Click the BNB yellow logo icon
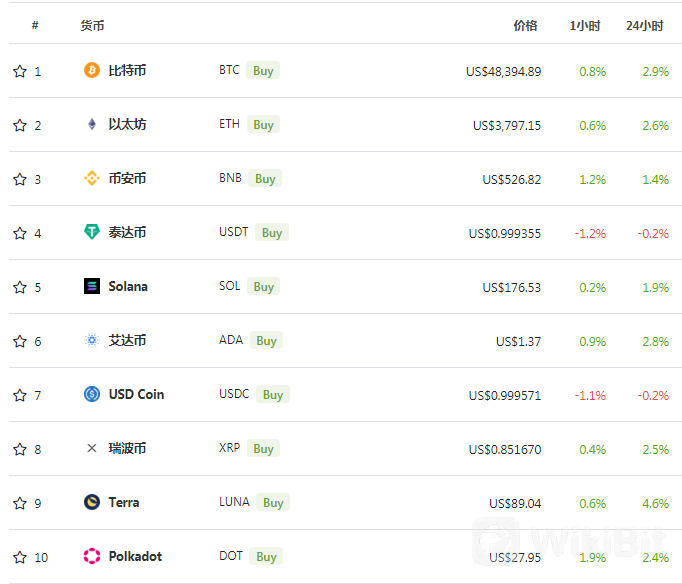Screen dimensions: 682x584 92,178
